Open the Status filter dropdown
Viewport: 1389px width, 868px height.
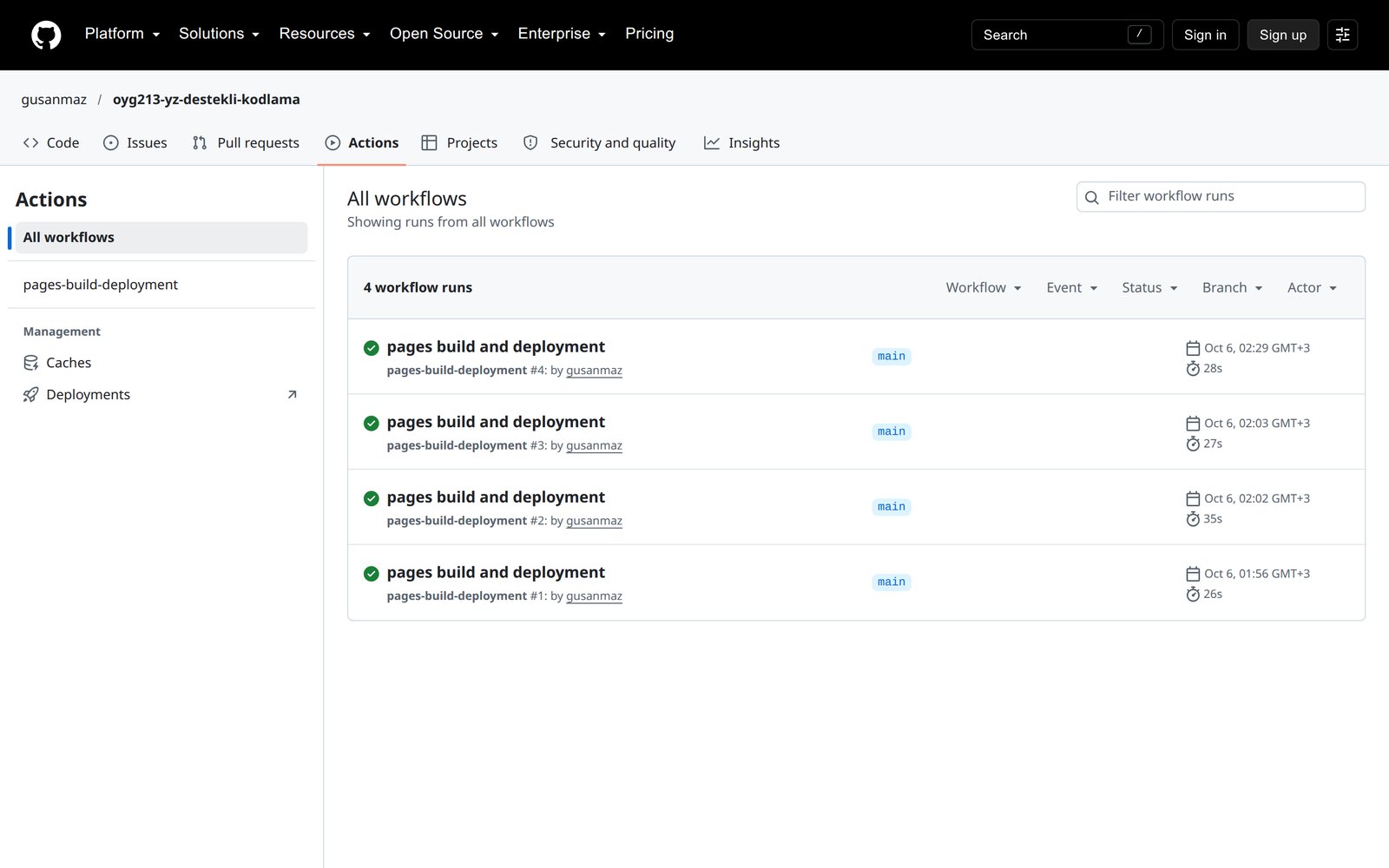(1149, 287)
